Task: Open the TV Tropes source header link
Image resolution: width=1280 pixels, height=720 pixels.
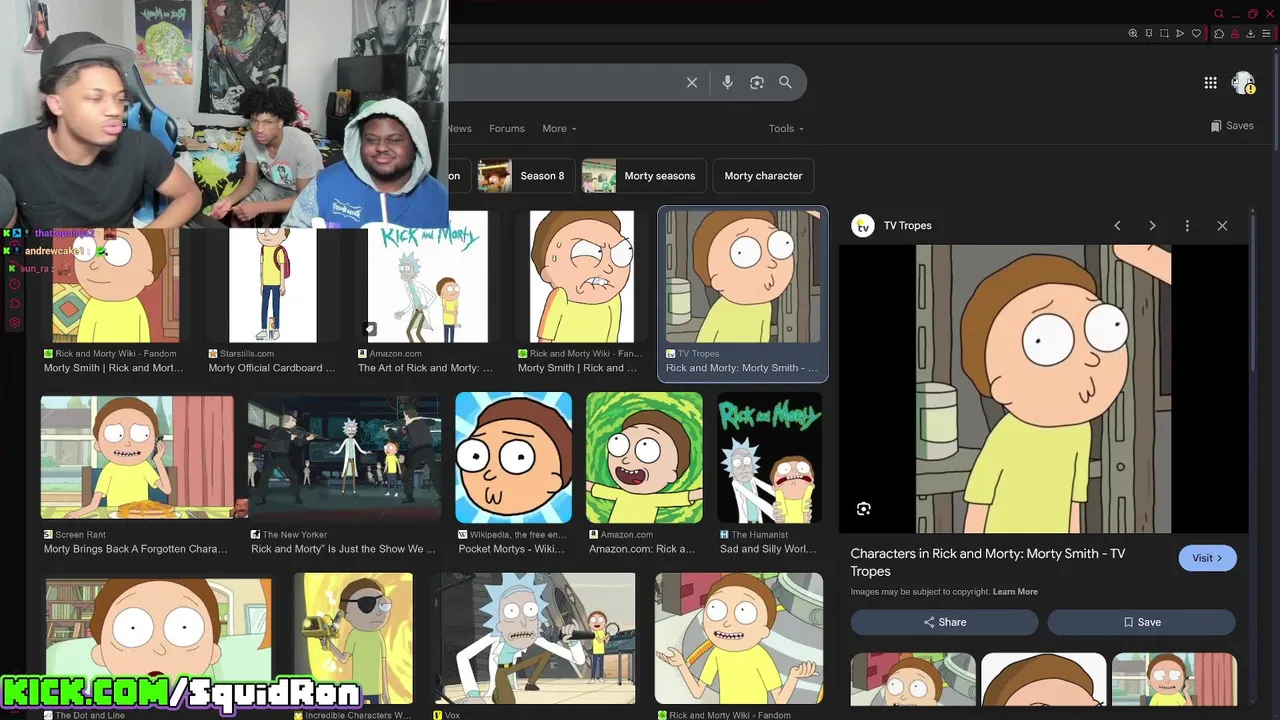Action: (892, 226)
